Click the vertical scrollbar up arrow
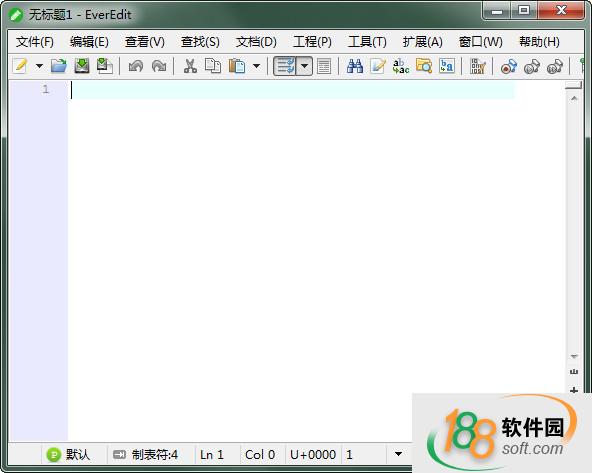Screen dimensions: 592x473 (574, 99)
